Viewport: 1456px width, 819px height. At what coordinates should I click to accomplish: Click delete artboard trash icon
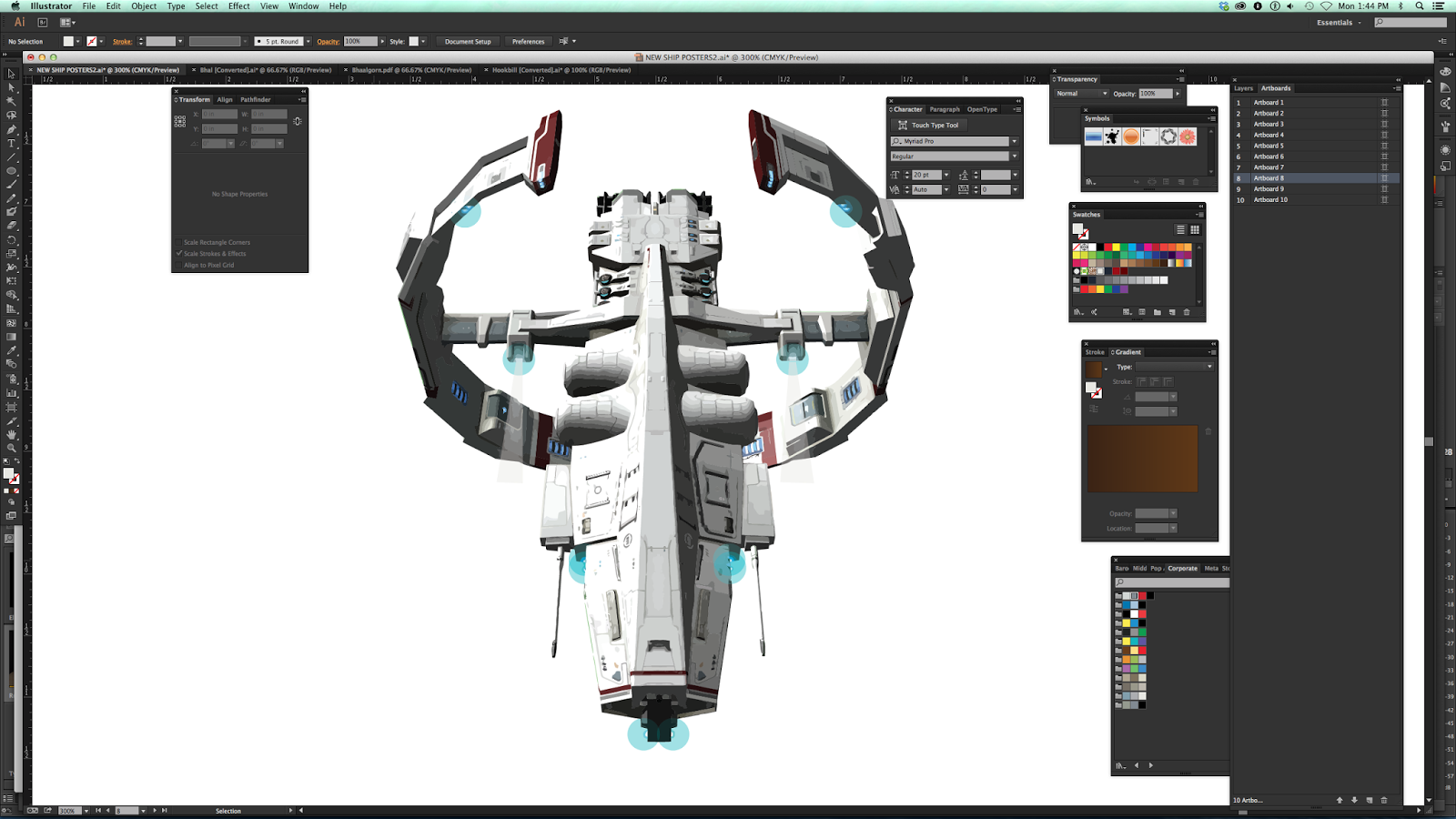coord(1384,800)
